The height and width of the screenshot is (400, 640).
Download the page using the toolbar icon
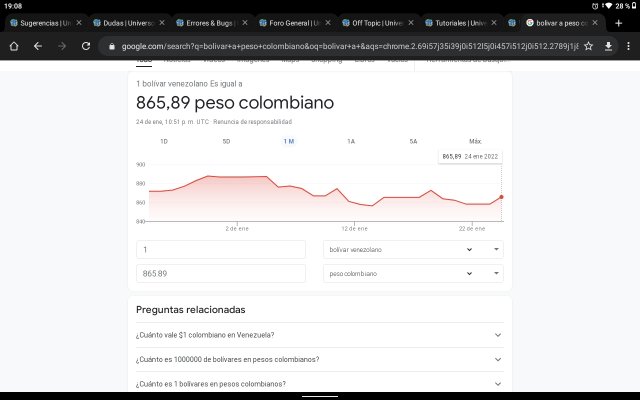(x=608, y=46)
